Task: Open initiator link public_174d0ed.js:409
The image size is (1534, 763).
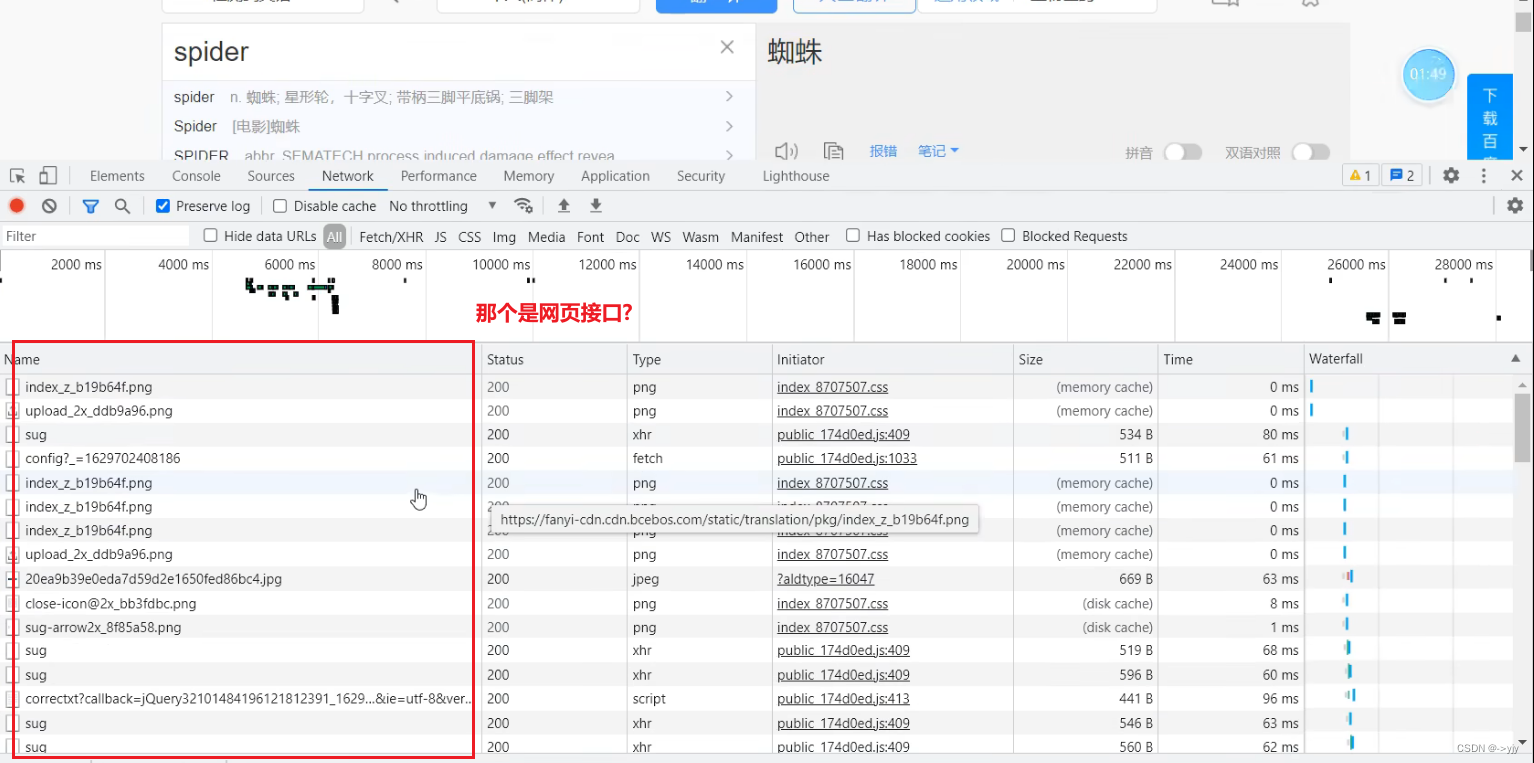Action: [x=843, y=434]
